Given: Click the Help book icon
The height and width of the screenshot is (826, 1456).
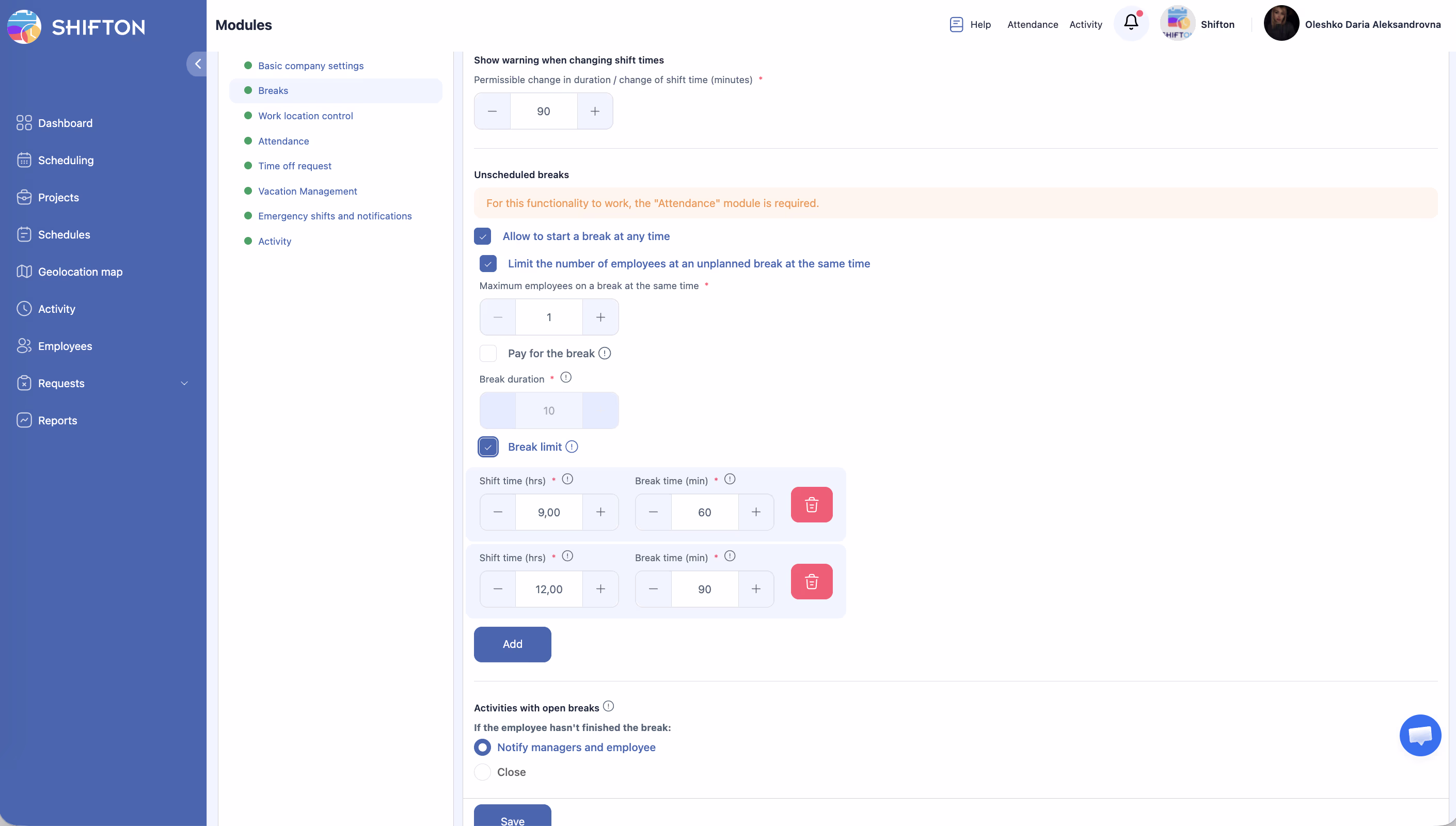Looking at the screenshot, I should (956, 24).
